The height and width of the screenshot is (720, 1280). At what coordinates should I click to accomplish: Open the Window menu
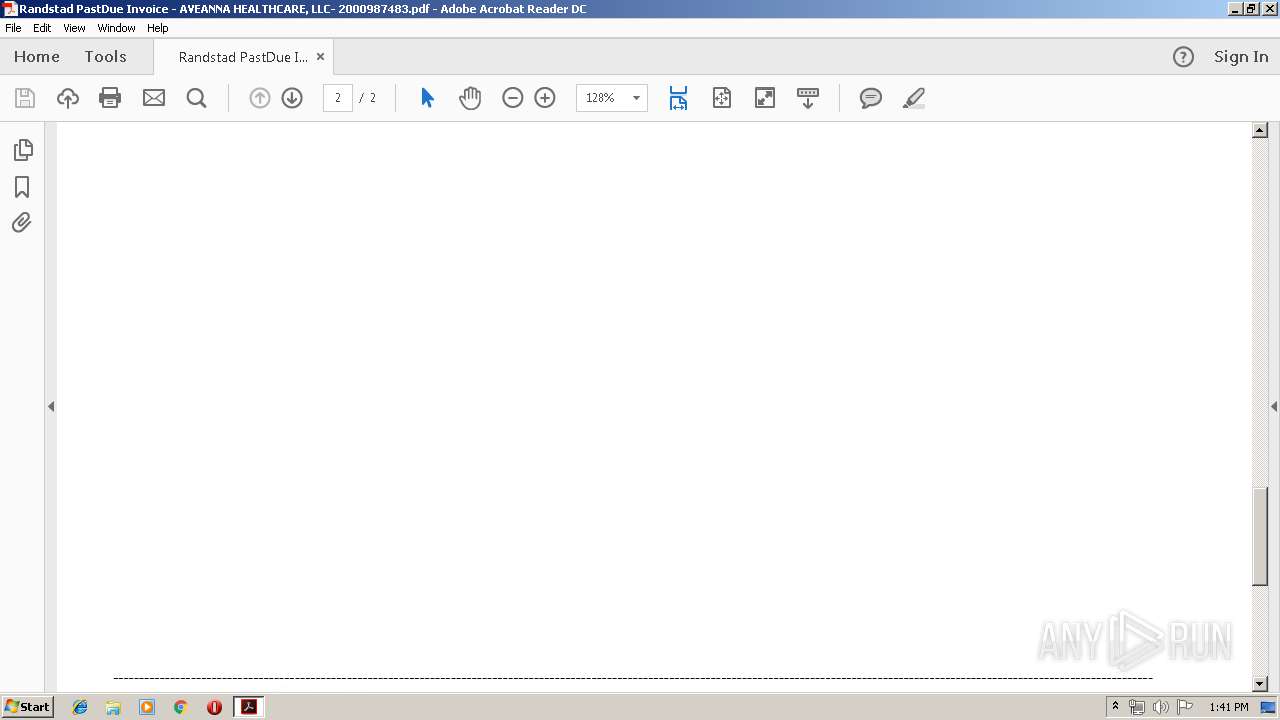tap(116, 28)
